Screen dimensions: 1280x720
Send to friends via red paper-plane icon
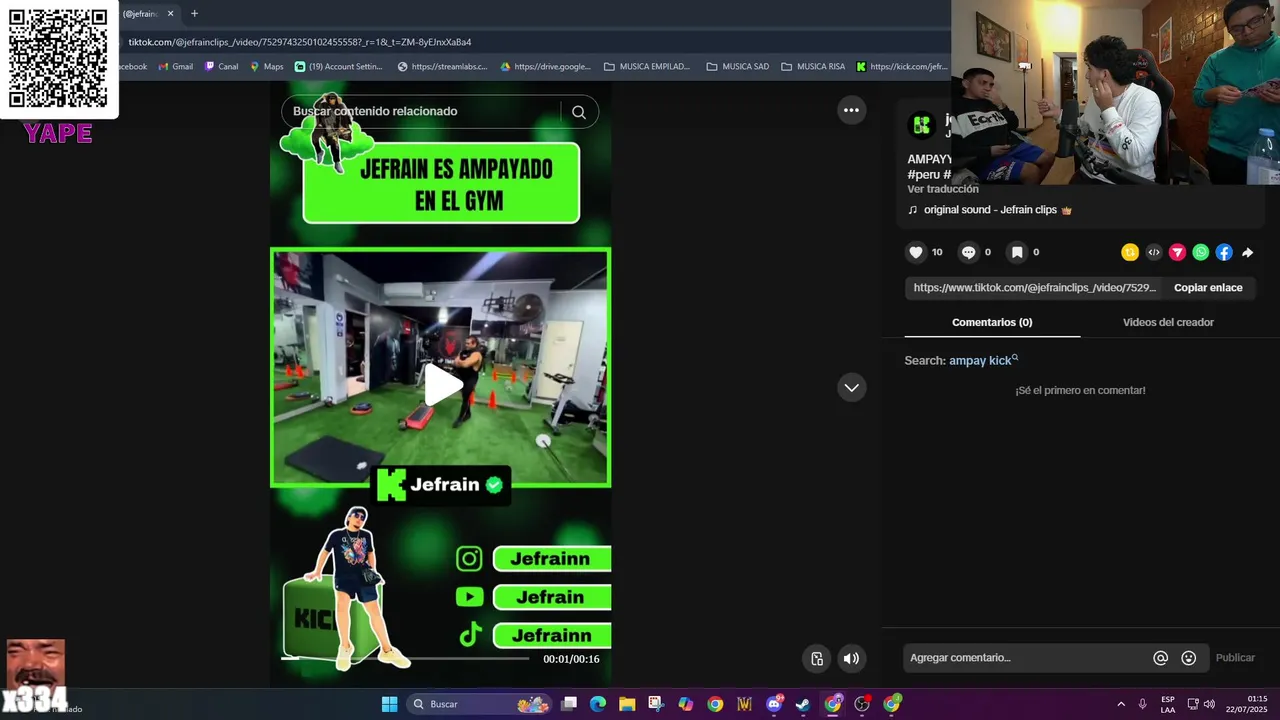(1178, 252)
